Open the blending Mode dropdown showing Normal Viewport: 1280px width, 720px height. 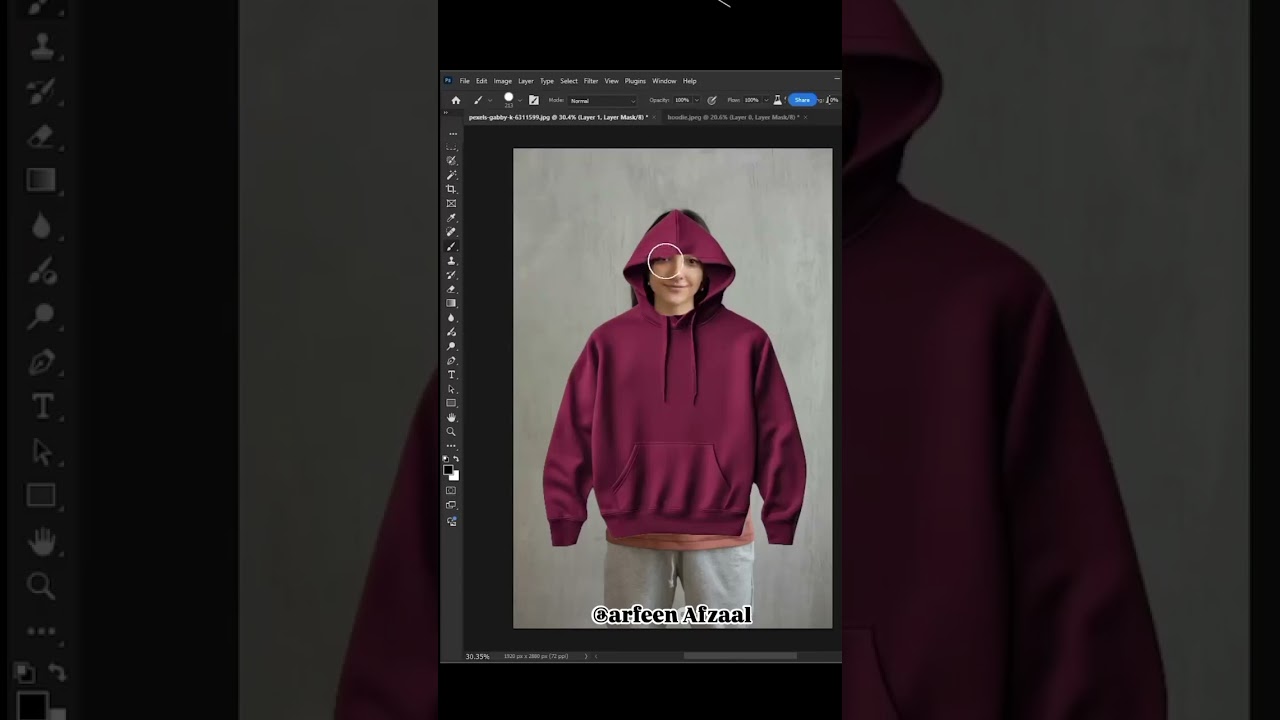602,100
